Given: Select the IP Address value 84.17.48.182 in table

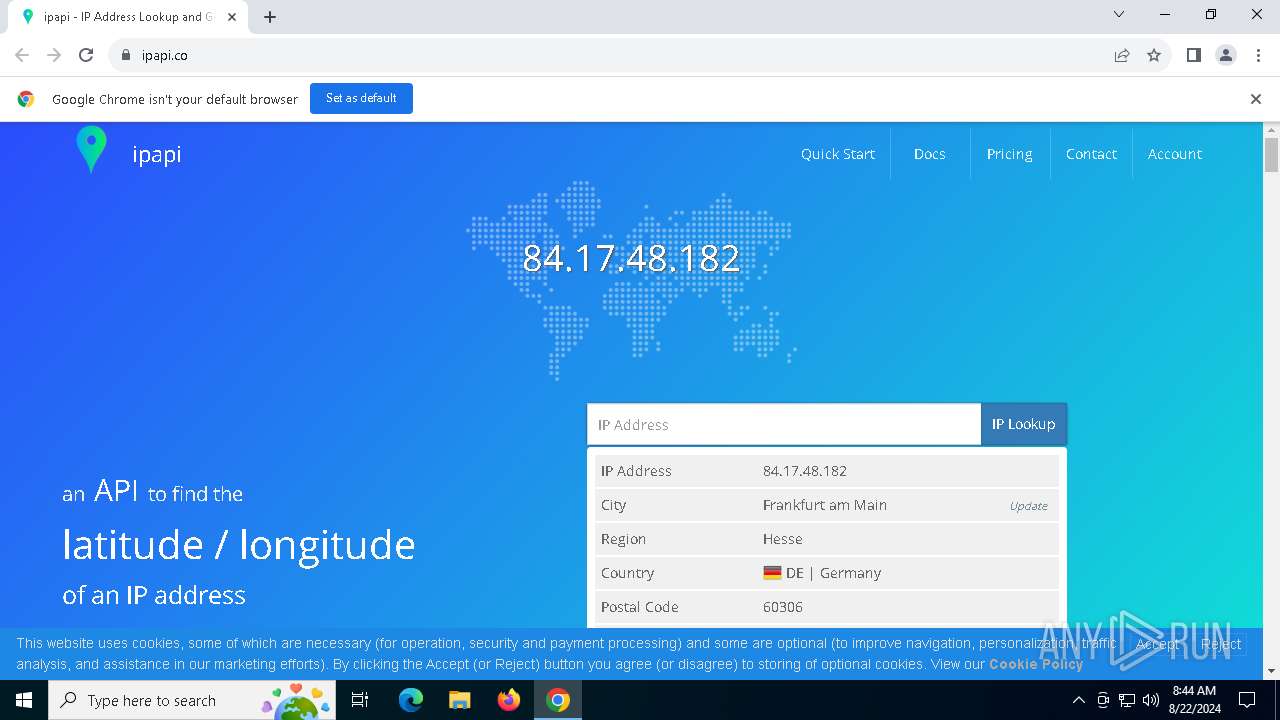Looking at the screenshot, I should click(x=805, y=471).
